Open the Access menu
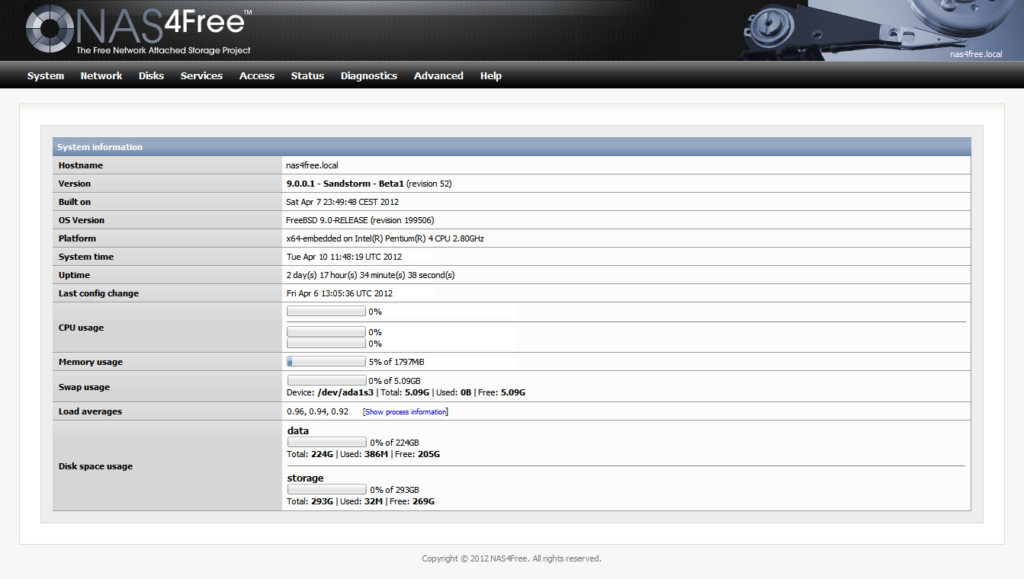1024x579 pixels. (257, 76)
